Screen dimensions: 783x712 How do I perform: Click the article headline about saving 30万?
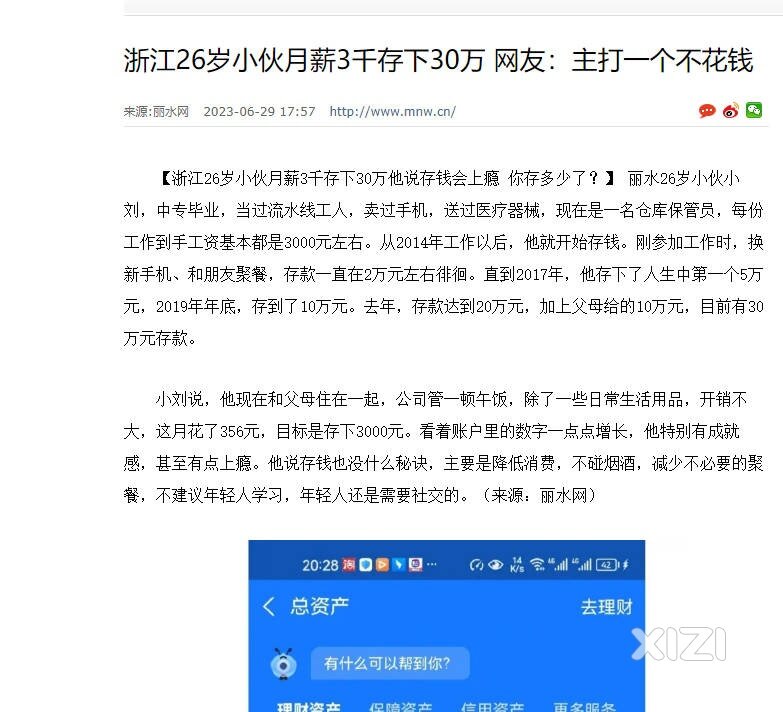pos(438,60)
